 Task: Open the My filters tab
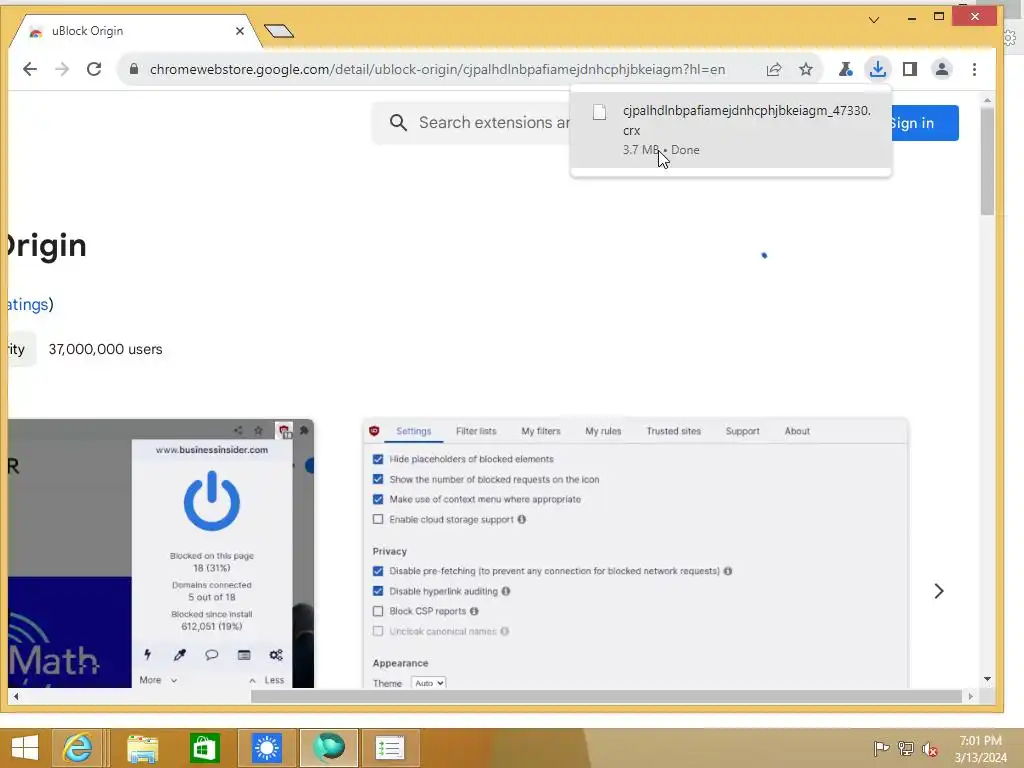click(x=541, y=431)
